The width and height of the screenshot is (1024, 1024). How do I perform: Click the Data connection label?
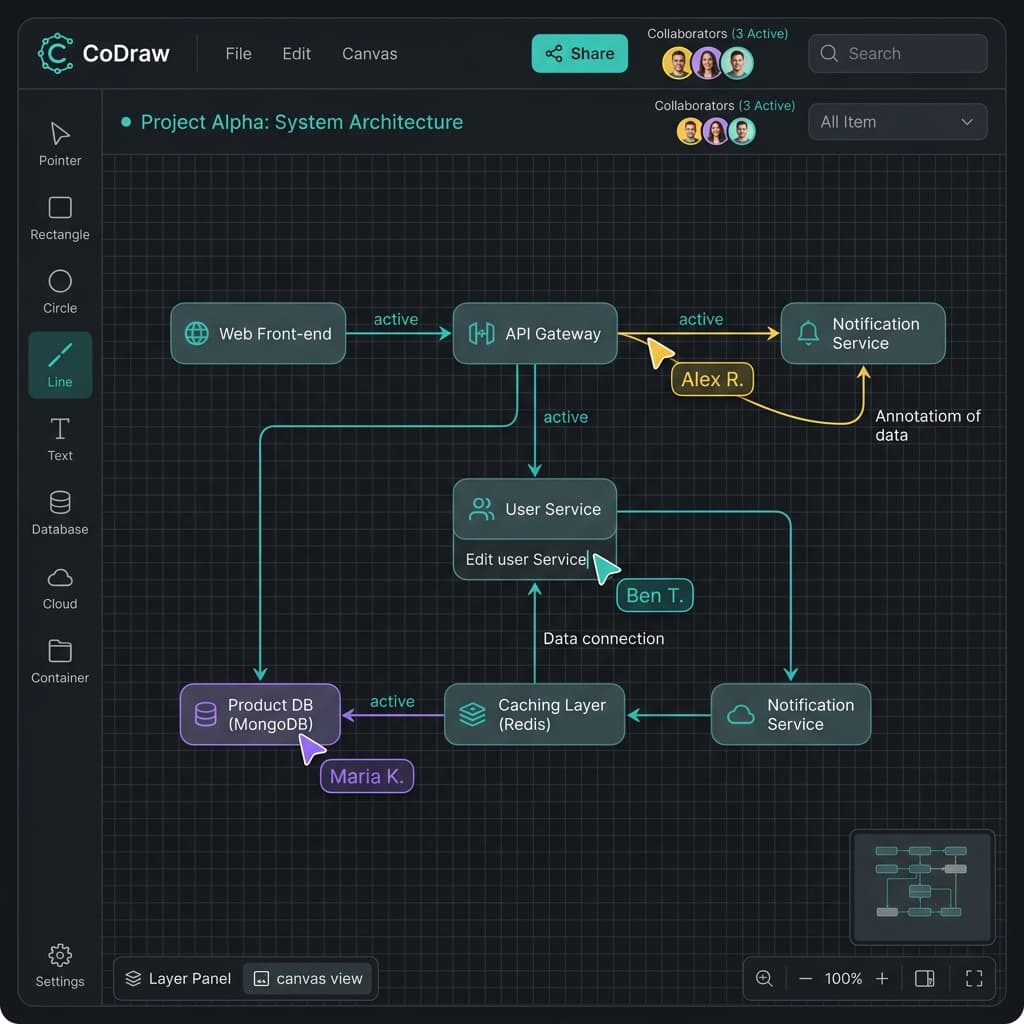point(603,639)
